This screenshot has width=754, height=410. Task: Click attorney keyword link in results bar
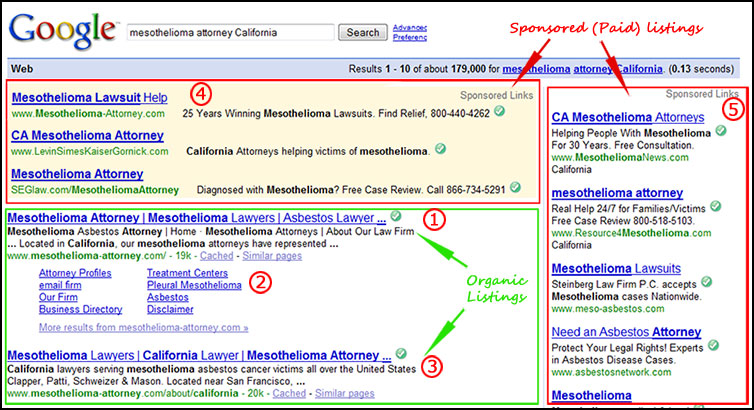click(x=593, y=69)
